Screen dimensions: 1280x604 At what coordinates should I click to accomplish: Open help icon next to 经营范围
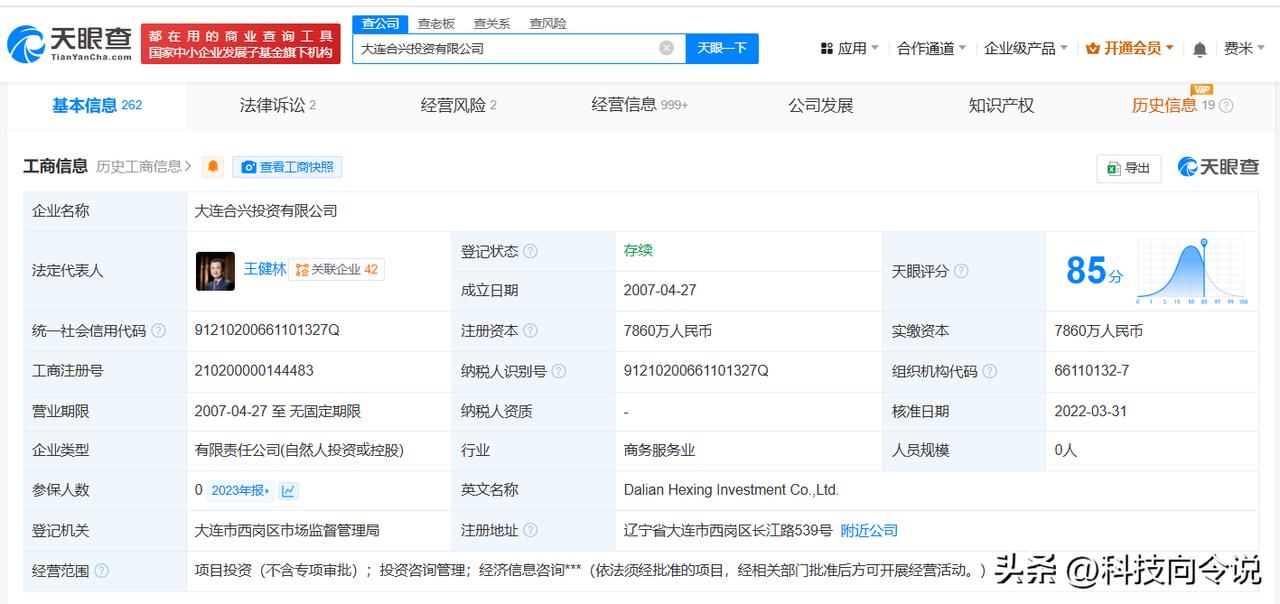pyautogui.click(x=101, y=571)
